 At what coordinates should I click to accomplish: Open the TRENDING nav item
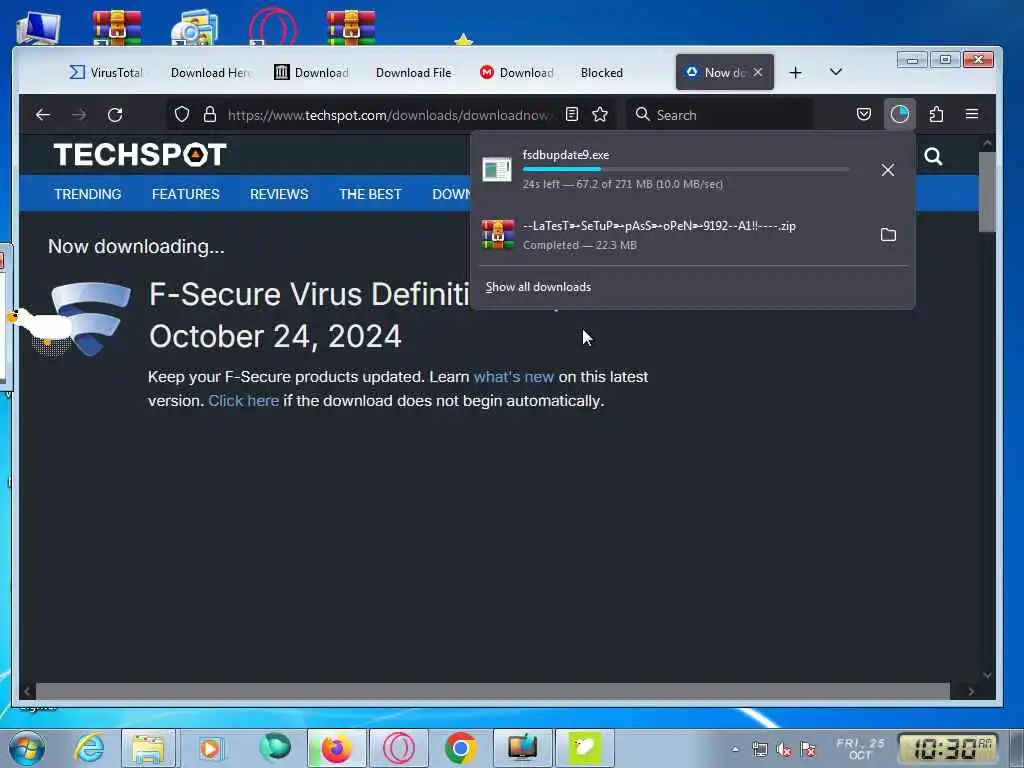coord(88,194)
